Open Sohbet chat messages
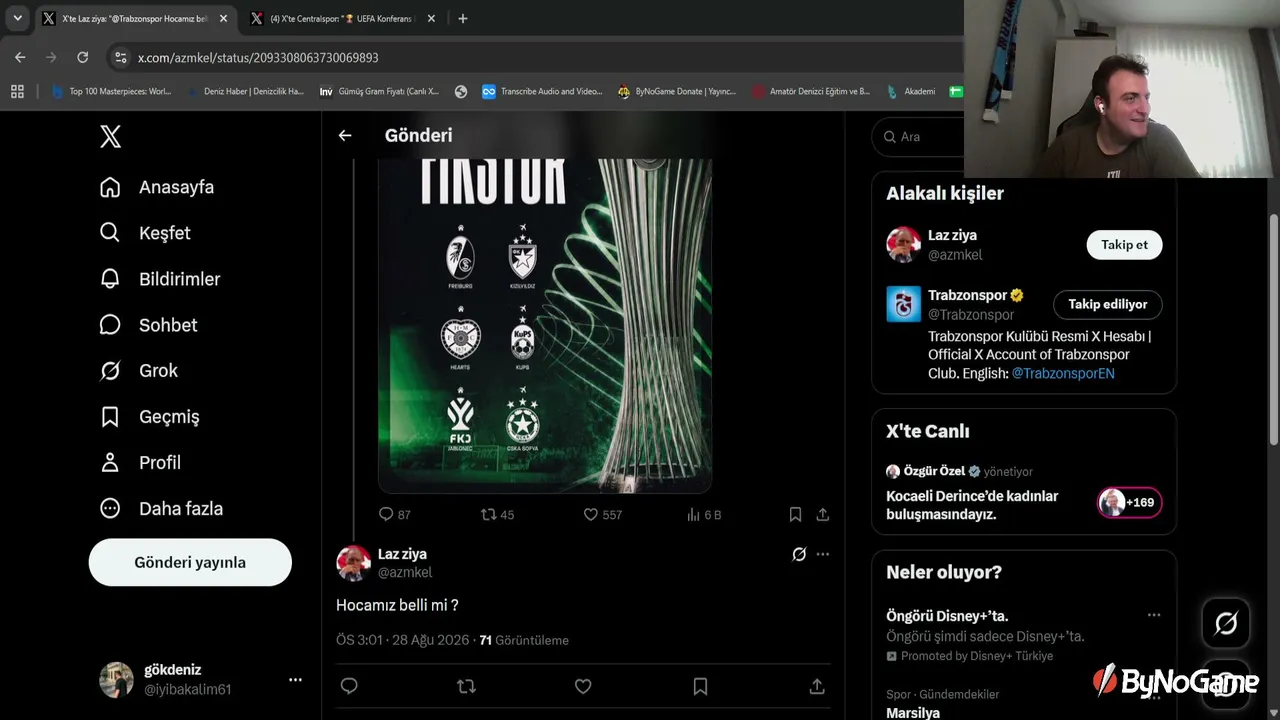Viewport: 1280px width, 720px height. (x=148, y=325)
